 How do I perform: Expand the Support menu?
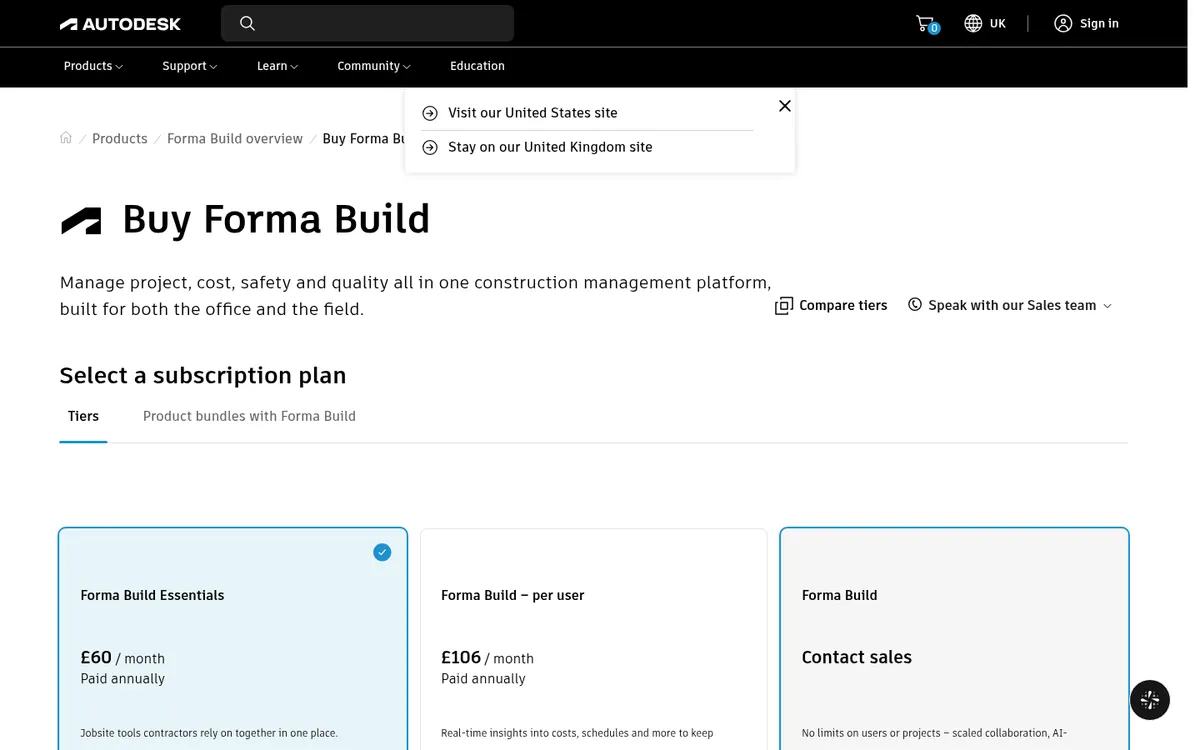(190, 66)
